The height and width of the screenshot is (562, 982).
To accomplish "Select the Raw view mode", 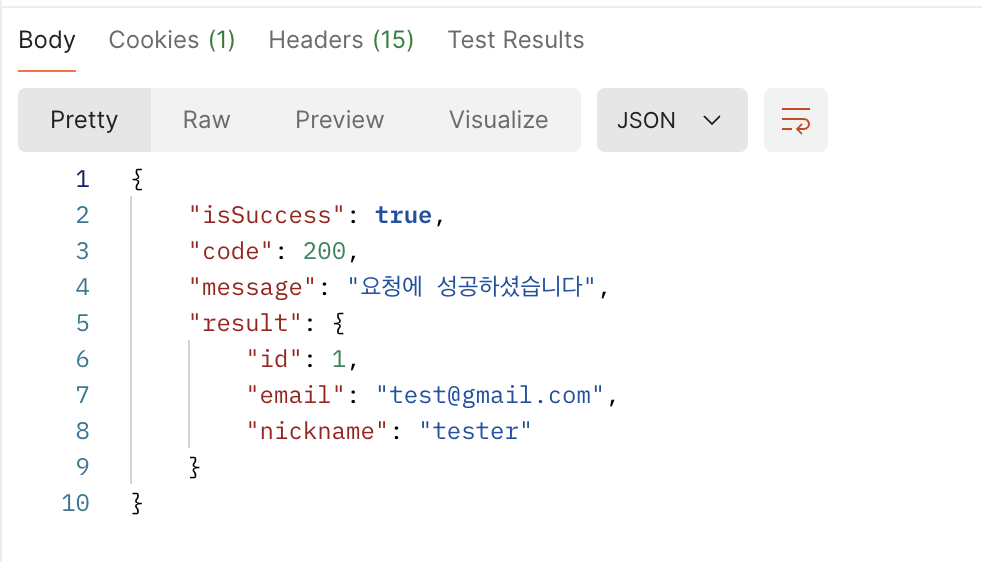I will click(206, 120).
